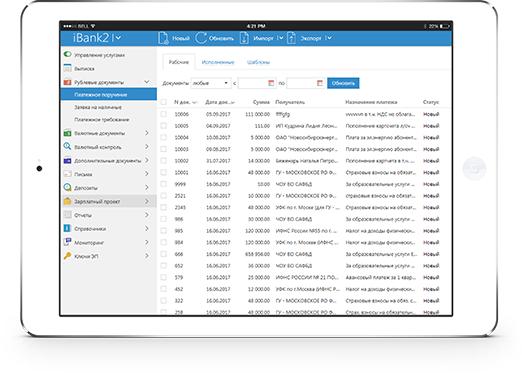Click Справочники sidebar icon
Viewport: 522px width, 373px height.
(67, 228)
